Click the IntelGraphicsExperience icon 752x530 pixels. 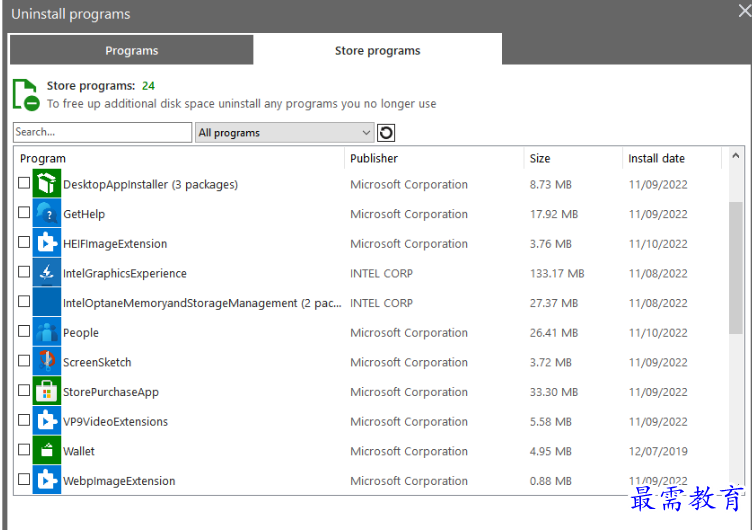click(47, 272)
